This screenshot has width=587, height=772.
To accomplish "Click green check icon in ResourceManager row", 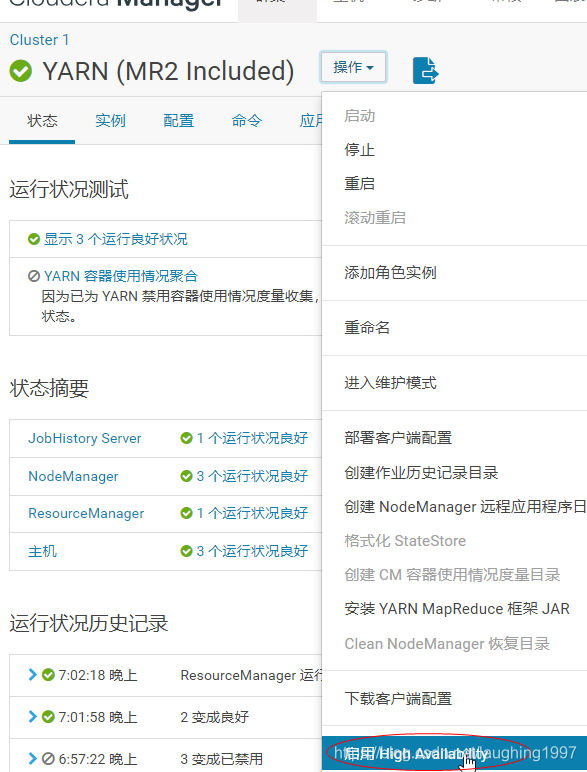I will (186, 513).
